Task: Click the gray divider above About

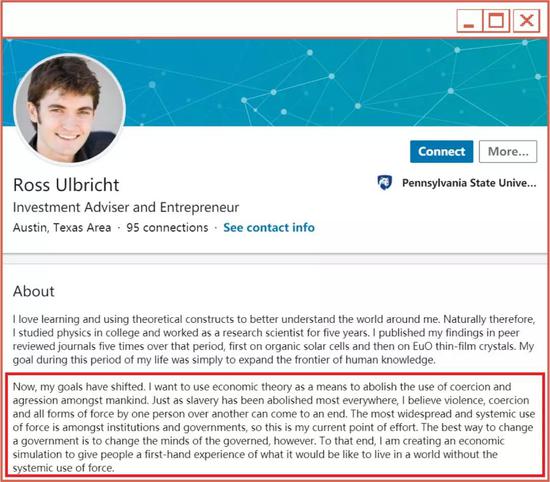Action: coord(275,259)
